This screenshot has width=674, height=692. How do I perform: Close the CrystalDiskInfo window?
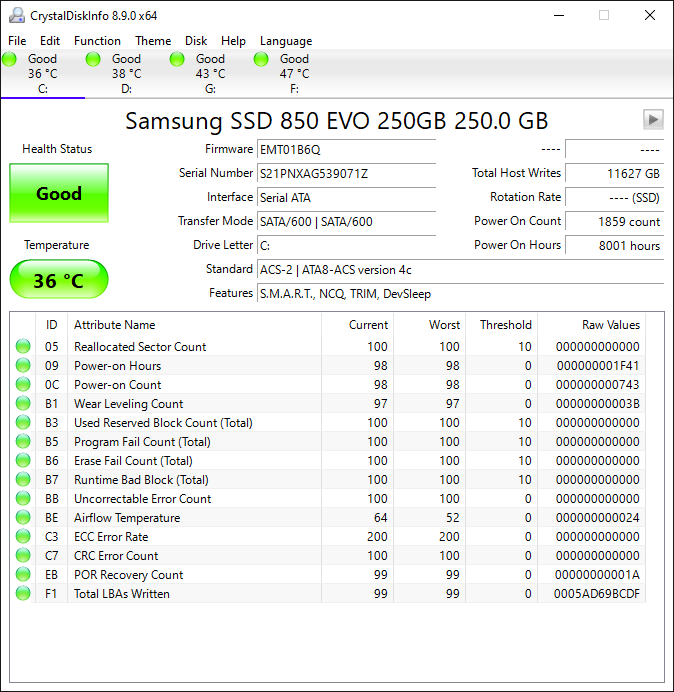[650, 15]
